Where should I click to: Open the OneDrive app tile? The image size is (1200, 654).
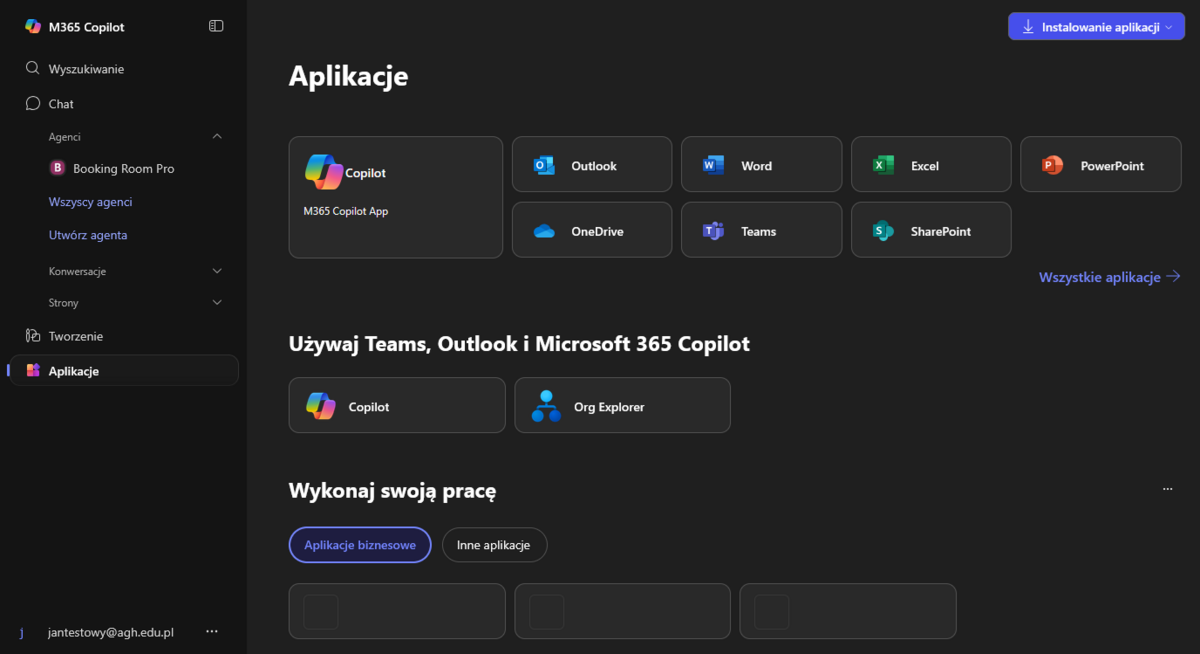591,230
